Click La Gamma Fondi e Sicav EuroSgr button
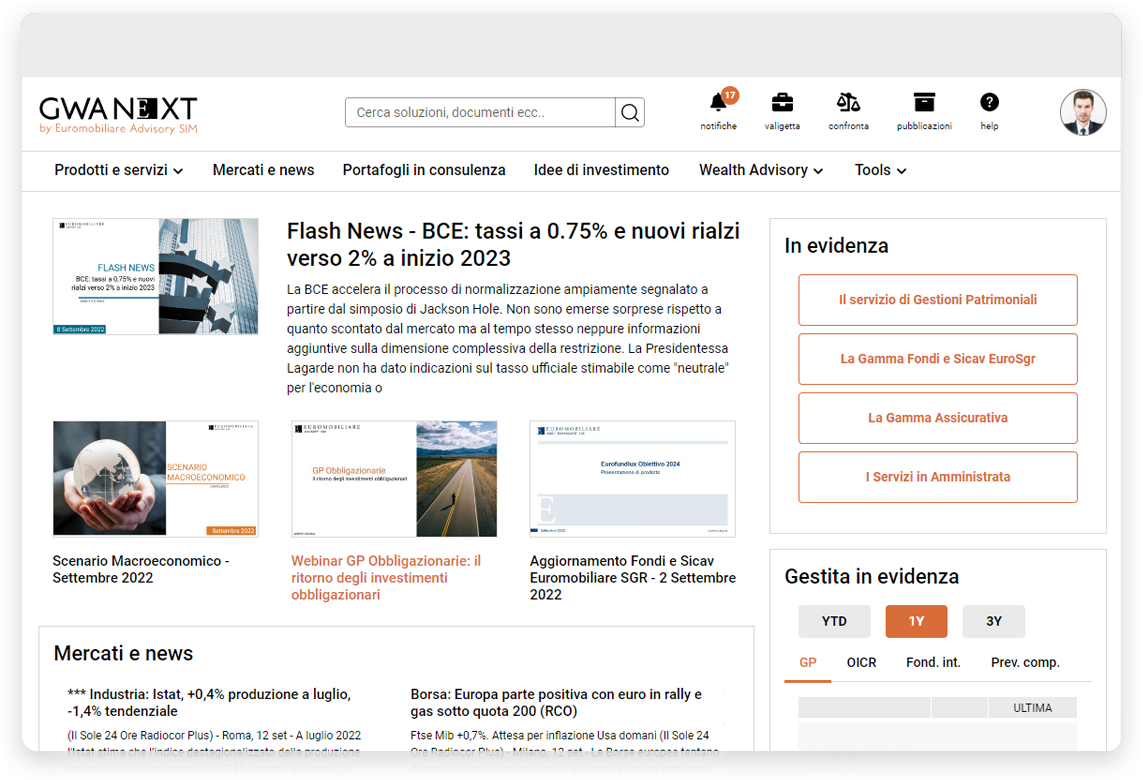The image size is (1143, 780). tap(937, 359)
